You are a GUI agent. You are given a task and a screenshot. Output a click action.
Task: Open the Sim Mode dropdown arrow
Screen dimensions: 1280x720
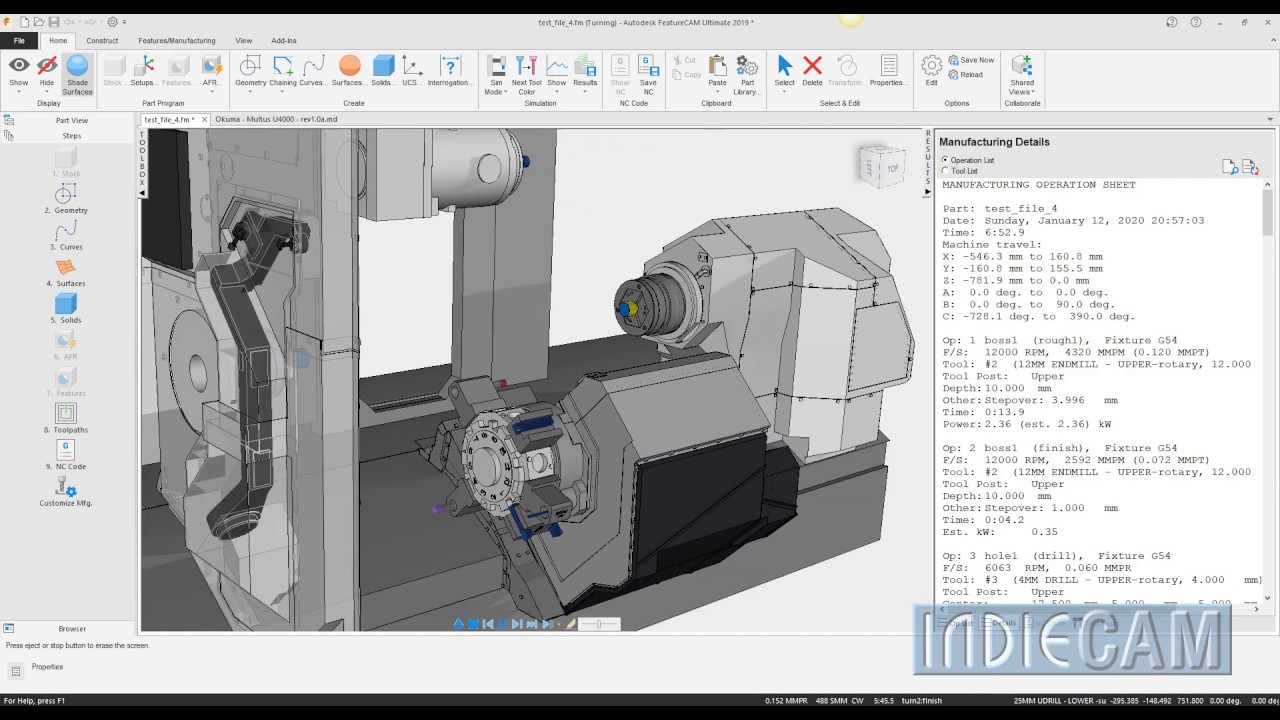point(508,92)
